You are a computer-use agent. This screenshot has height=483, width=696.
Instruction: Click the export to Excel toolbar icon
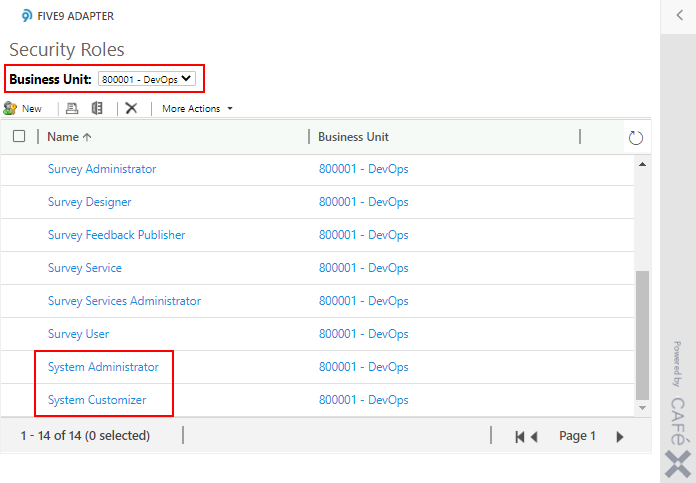pos(97,108)
